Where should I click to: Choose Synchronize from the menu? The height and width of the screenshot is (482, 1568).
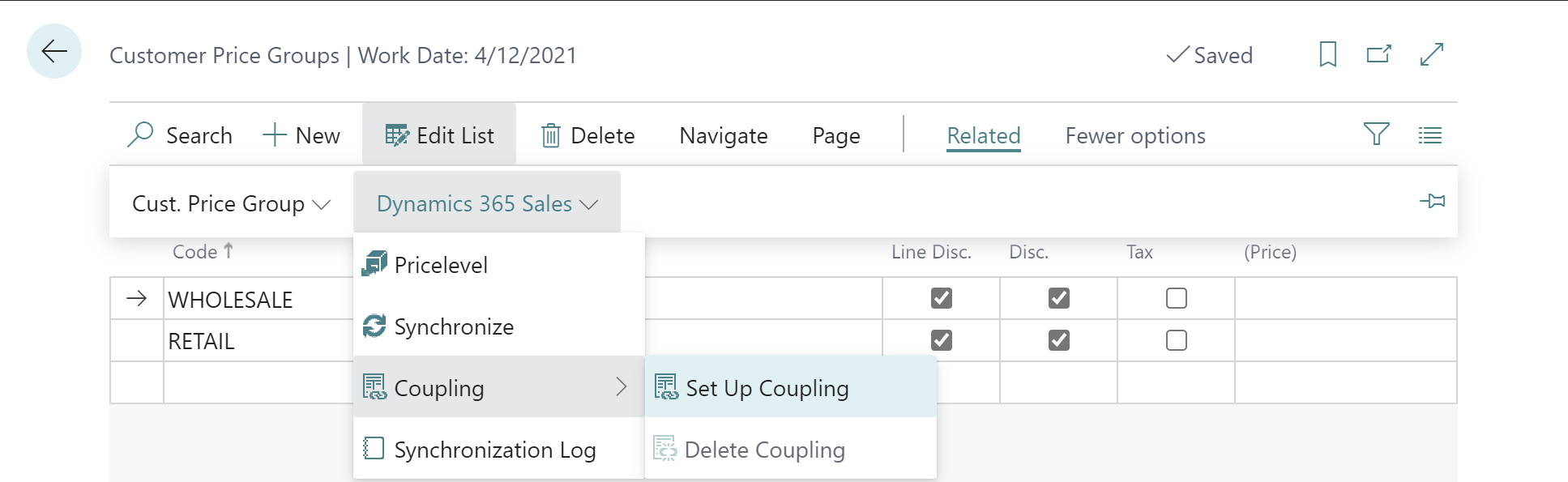(454, 327)
